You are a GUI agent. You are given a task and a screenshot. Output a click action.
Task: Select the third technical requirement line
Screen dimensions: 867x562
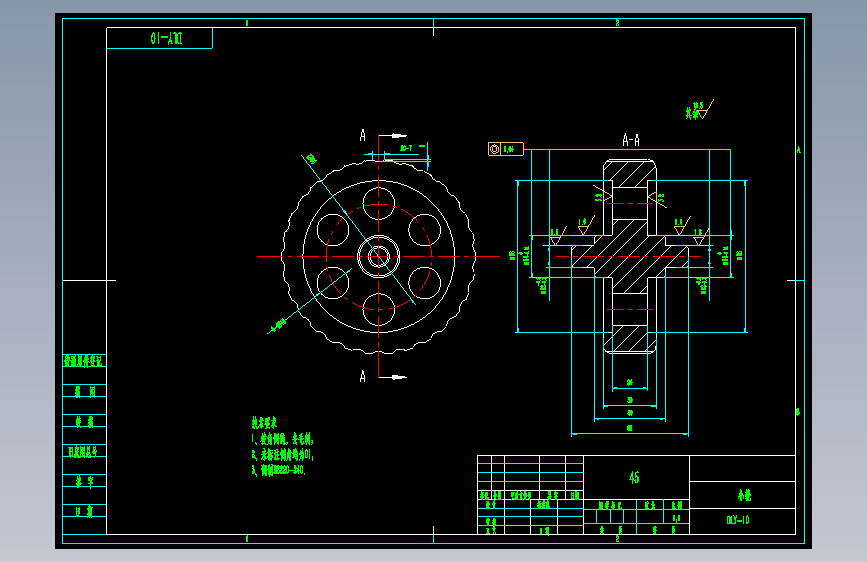click(x=278, y=471)
